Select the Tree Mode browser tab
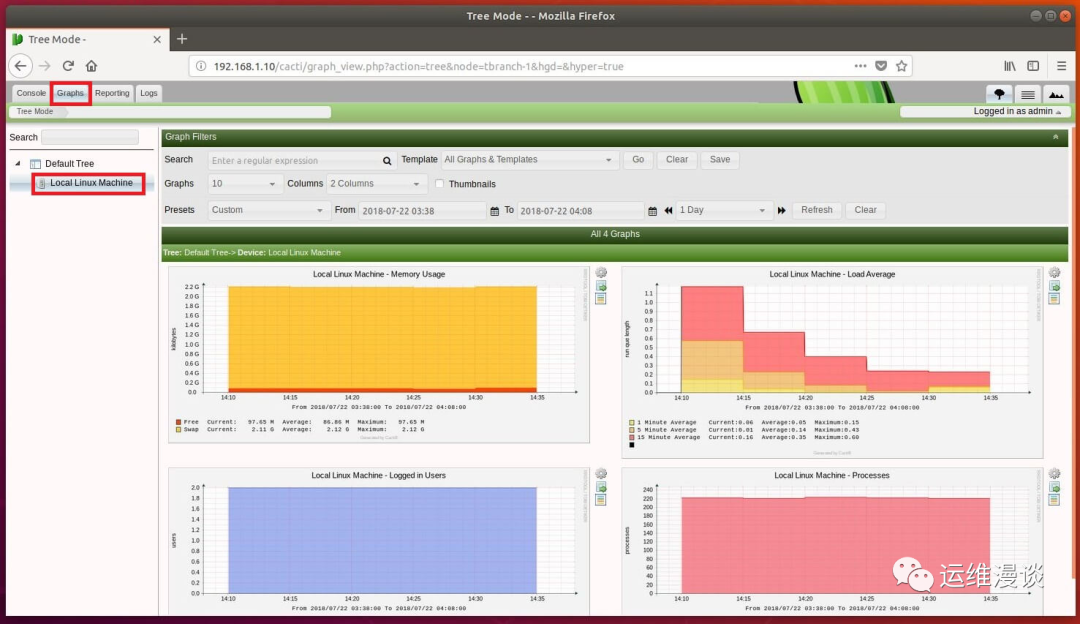Viewport: 1080px width, 624px height. pyautogui.click(x=86, y=39)
